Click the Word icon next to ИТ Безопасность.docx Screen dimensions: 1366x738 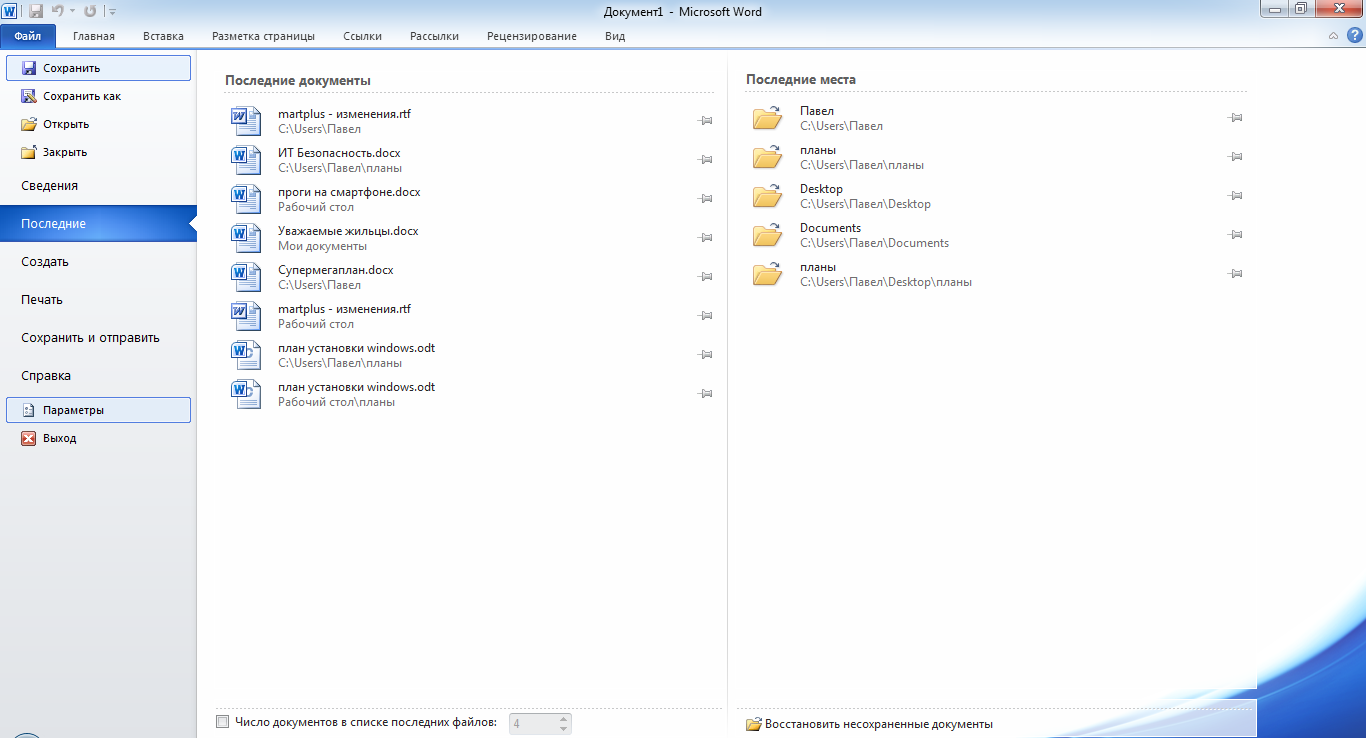tap(246, 160)
